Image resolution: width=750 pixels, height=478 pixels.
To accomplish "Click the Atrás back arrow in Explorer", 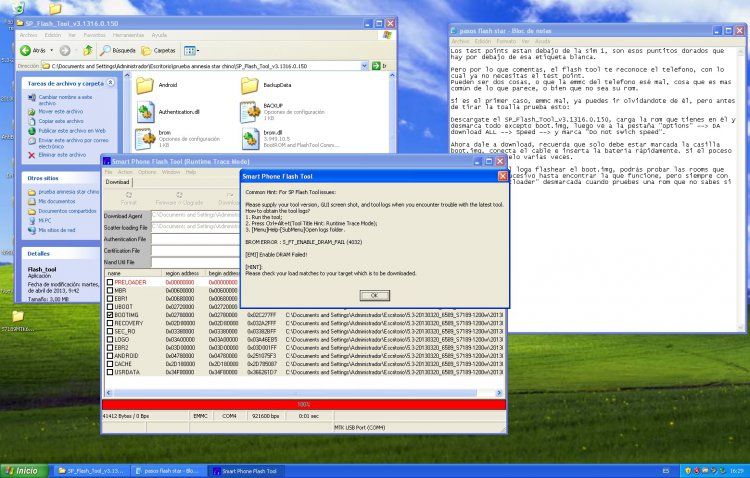I will 25,50.
